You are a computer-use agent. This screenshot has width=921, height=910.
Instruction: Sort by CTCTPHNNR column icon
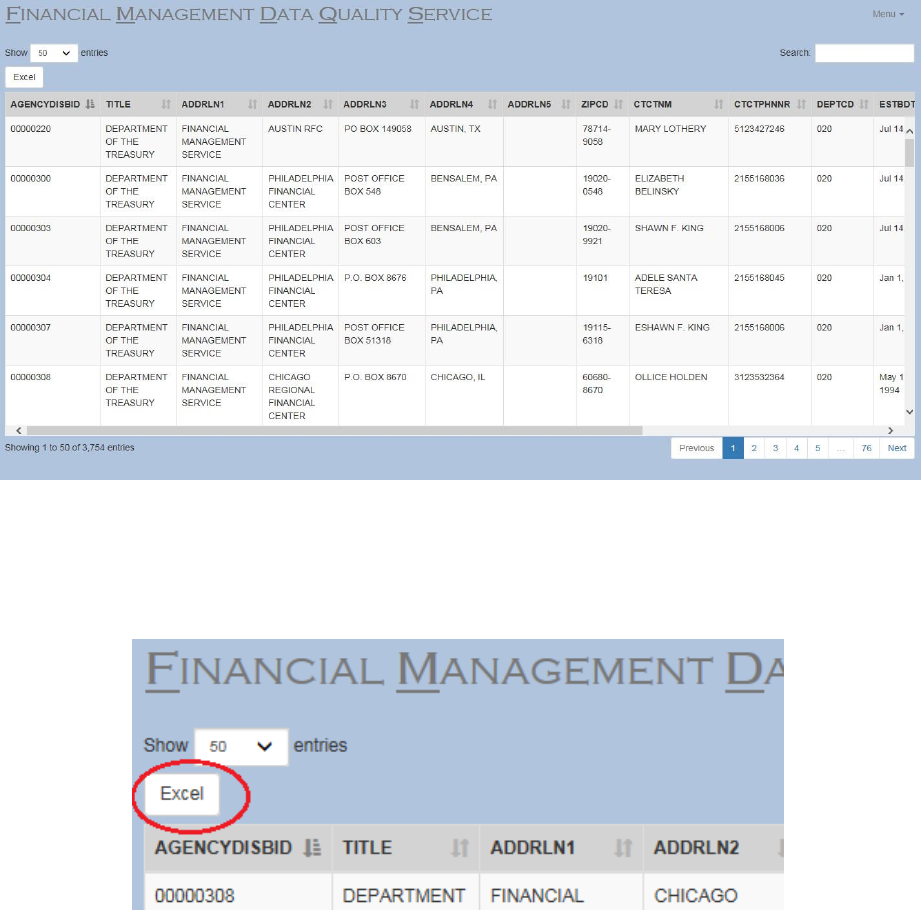click(x=801, y=104)
